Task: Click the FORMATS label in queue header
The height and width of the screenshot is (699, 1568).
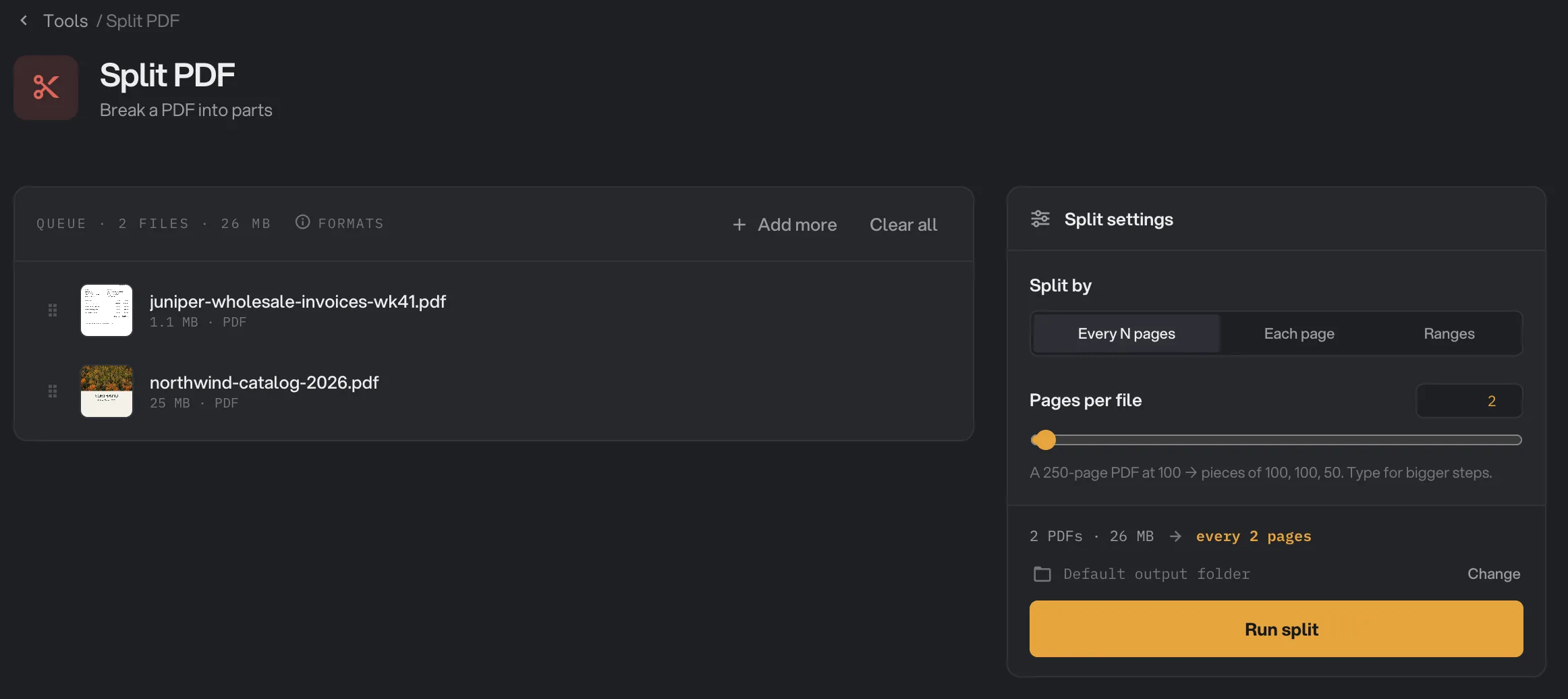Action: pyautogui.click(x=351, y=223)
